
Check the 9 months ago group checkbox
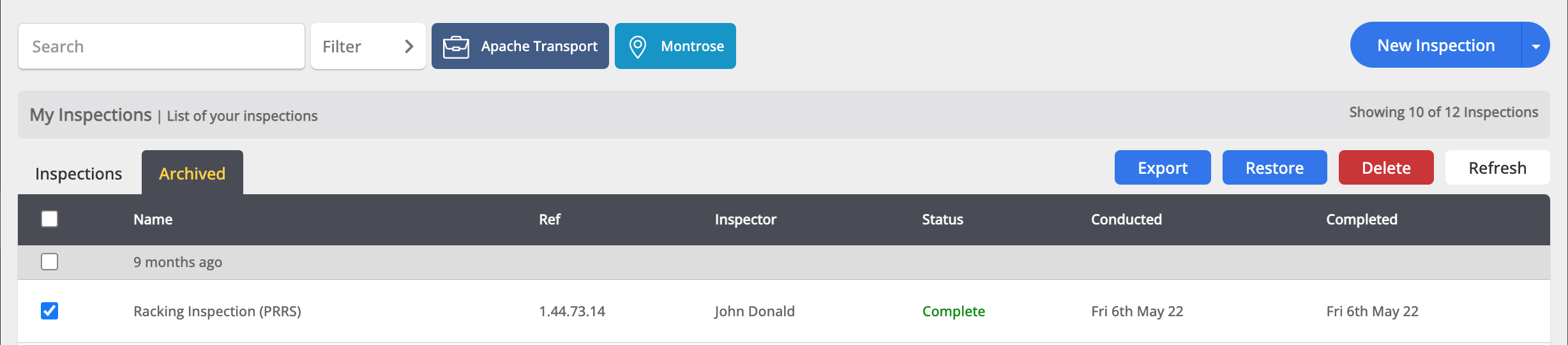(x=49, y=262)
